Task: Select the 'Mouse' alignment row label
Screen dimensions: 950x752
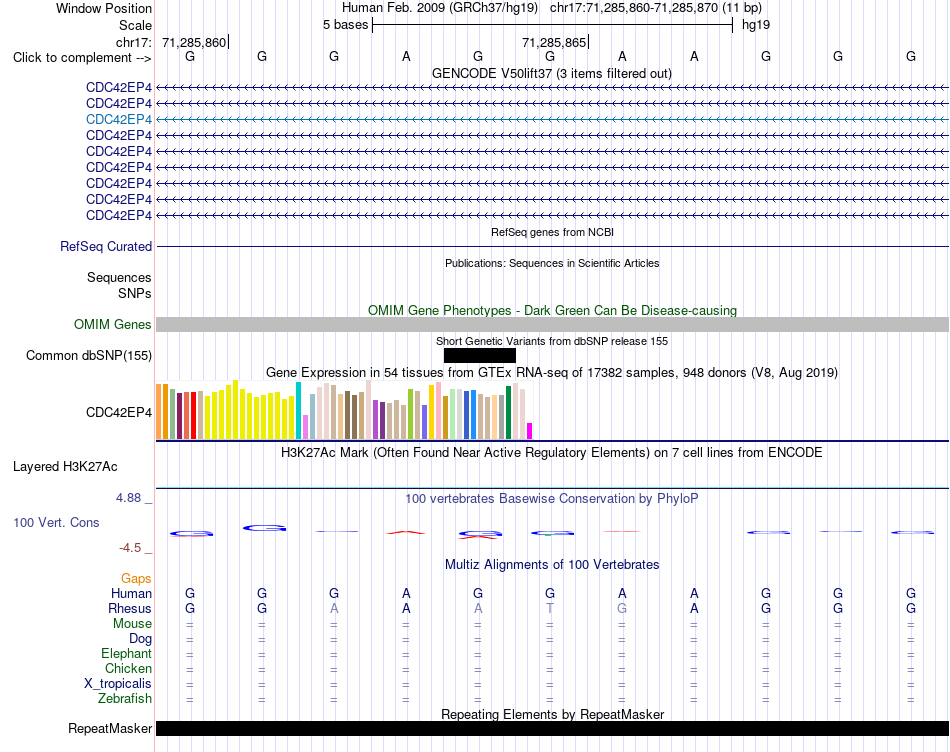Action: tap(132, 624)
